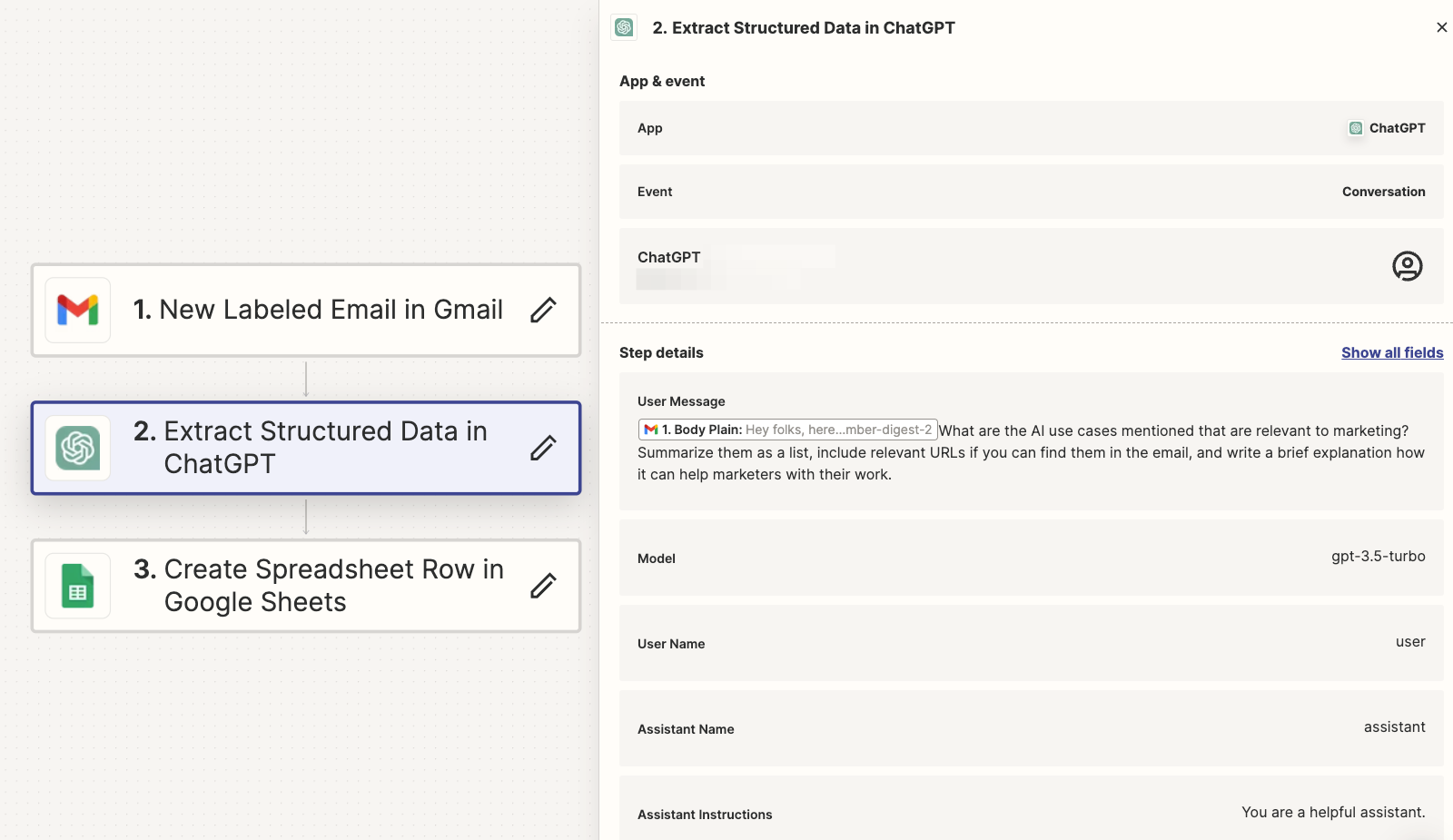
Task: Click the ChatGPT logo in the panel header
Action: [625, 27]
